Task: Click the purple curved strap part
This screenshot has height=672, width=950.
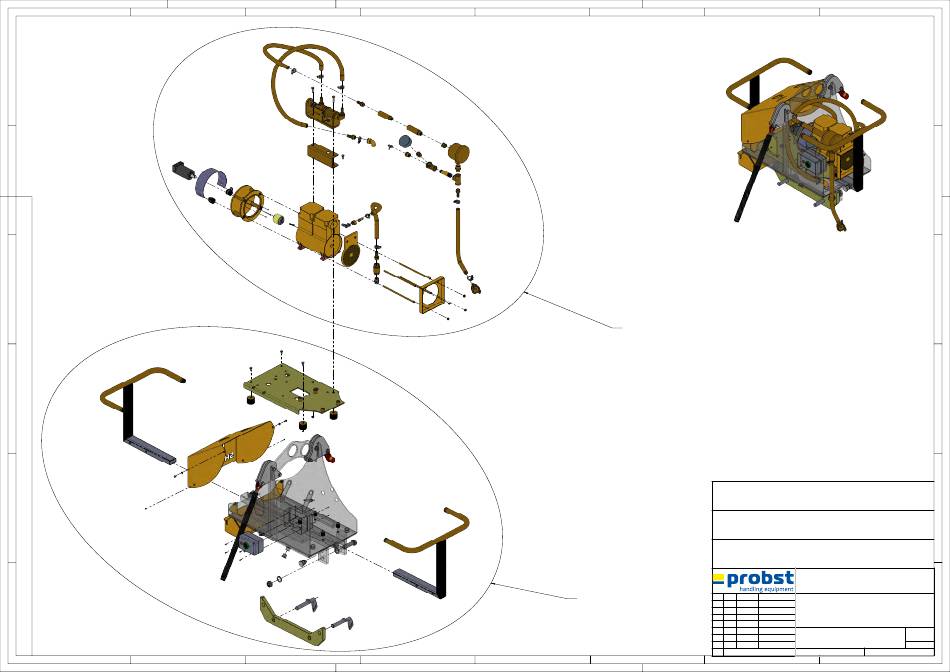Action: pos(211,184)
